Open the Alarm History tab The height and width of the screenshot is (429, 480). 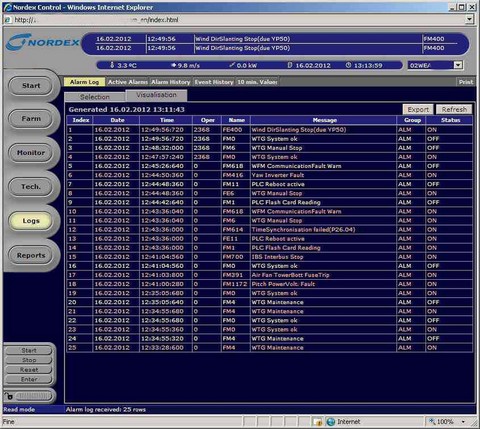[170, 82]
